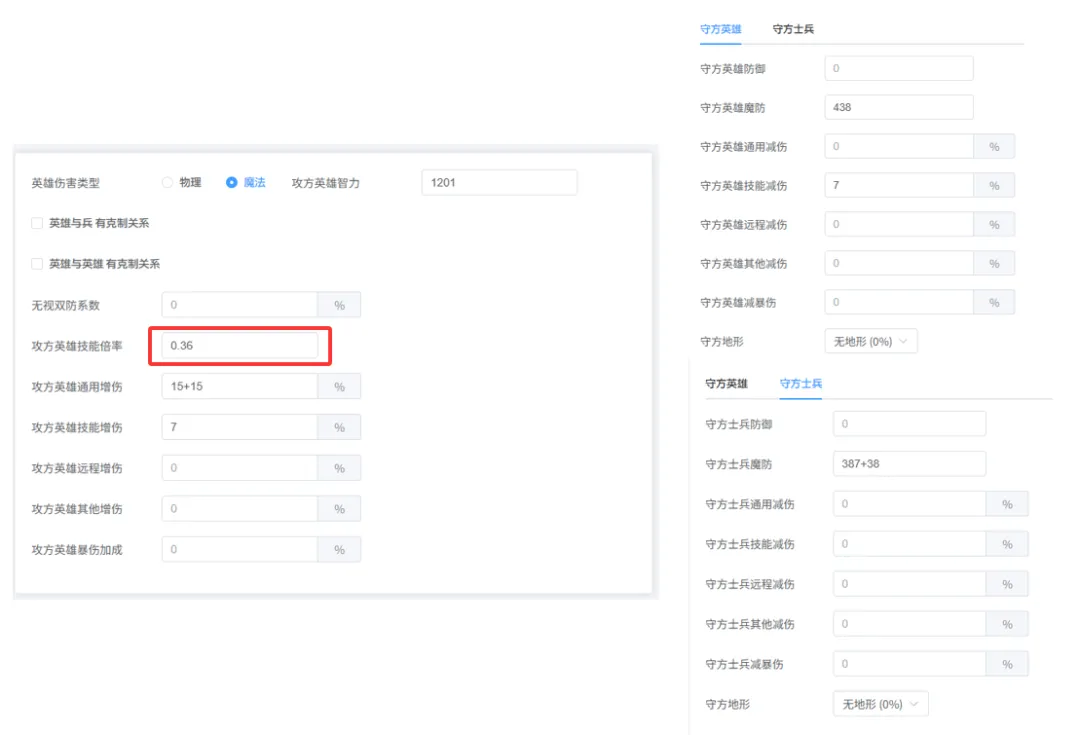Enable the 英雄与兵 有克制关系 checkbox
The height and width of the screenshot is (735, 1080).
pyautogui.click(x=37, y=223)
